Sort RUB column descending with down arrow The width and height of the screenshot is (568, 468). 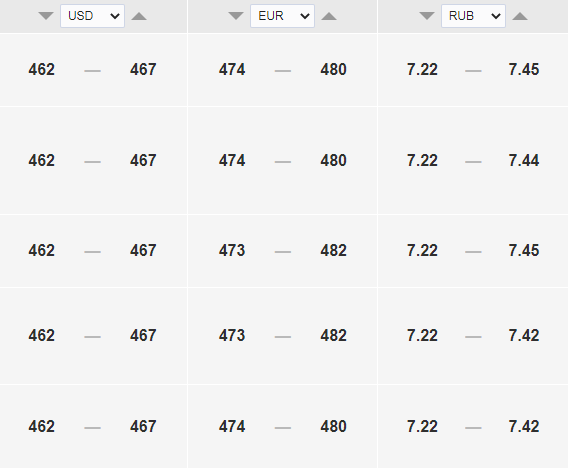point(427,16)
